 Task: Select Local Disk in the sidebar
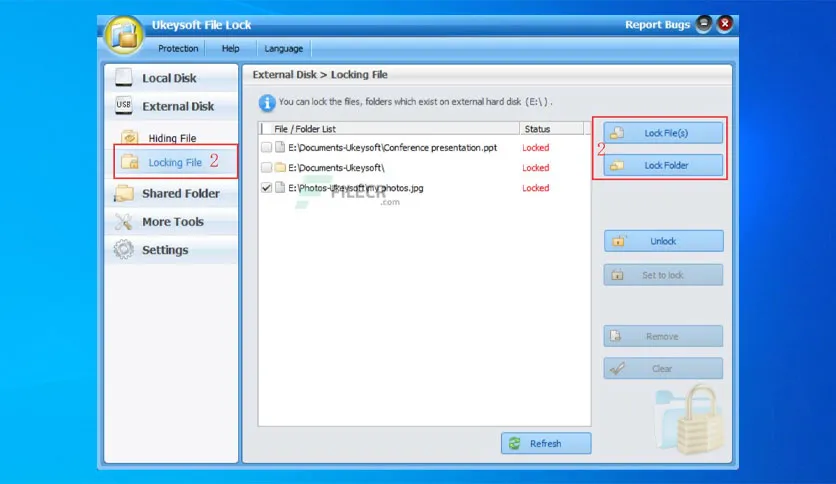171,78
